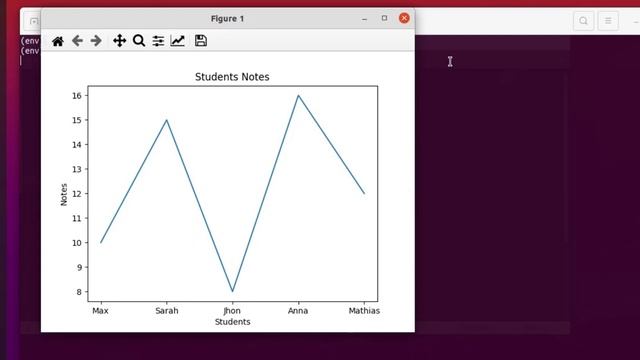Image resolution: width=640 pixels, height=360 pixels.
Task: Open the terminal hamburger menu
Action: 608,21
